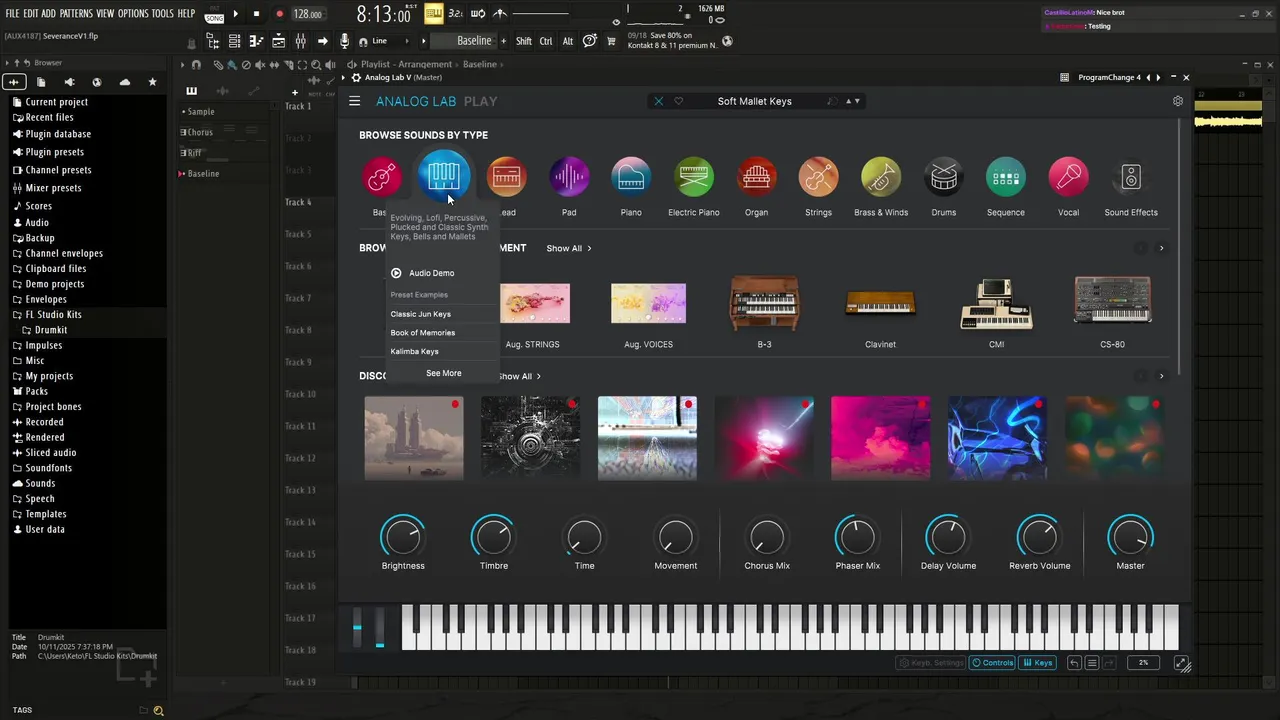Toggle the Ctrl key button
The image size is (1280, 720).
(x=546, y=41)
